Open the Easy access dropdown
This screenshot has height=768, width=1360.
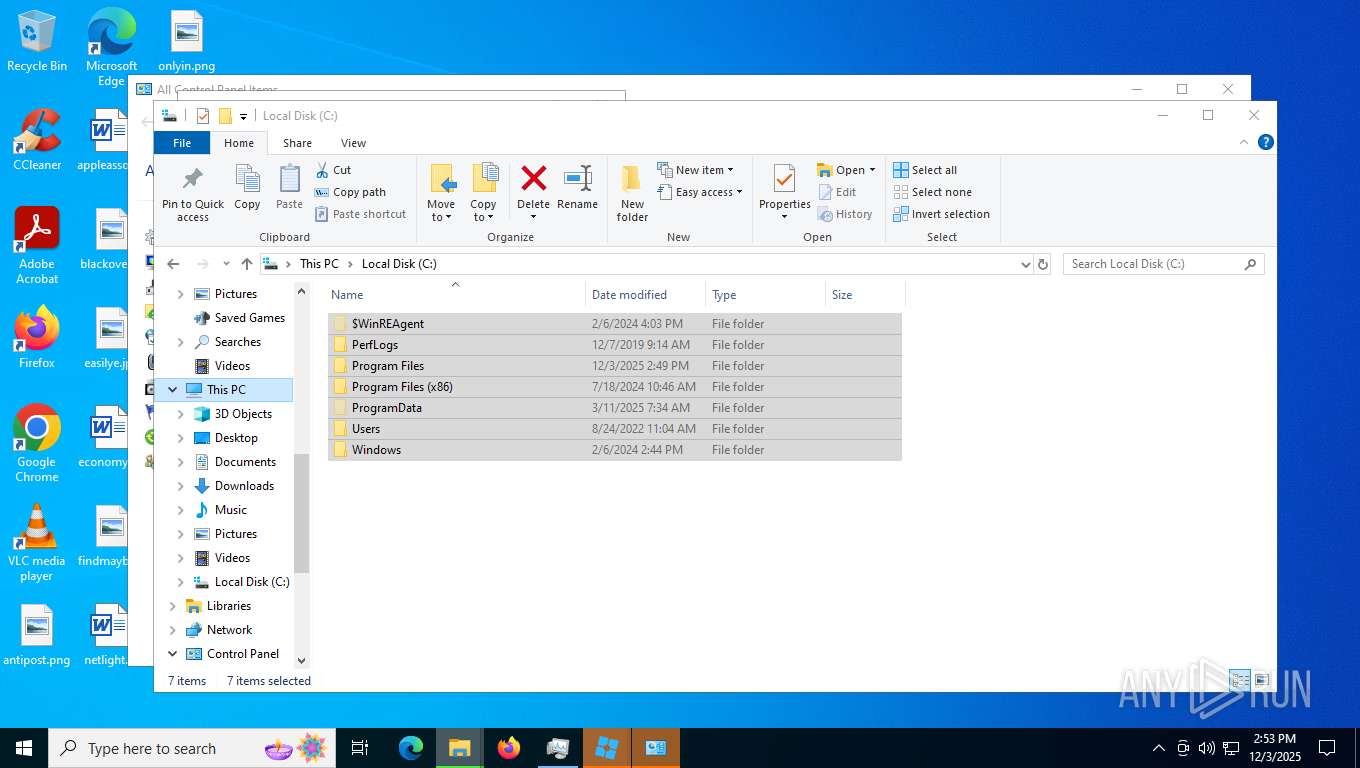(700, 192)
